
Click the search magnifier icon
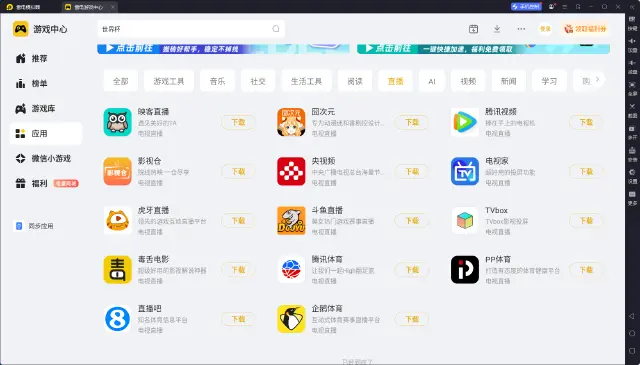[x=276, y=29]
